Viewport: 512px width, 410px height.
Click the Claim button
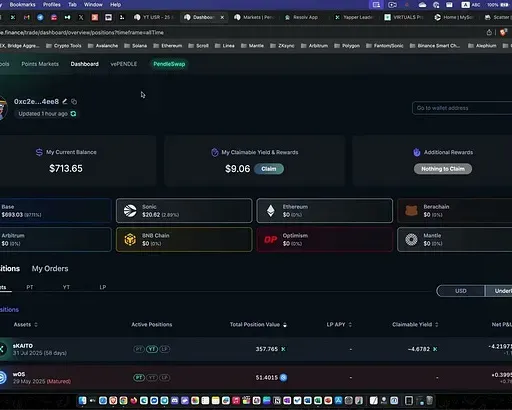(x=269, y=169)
